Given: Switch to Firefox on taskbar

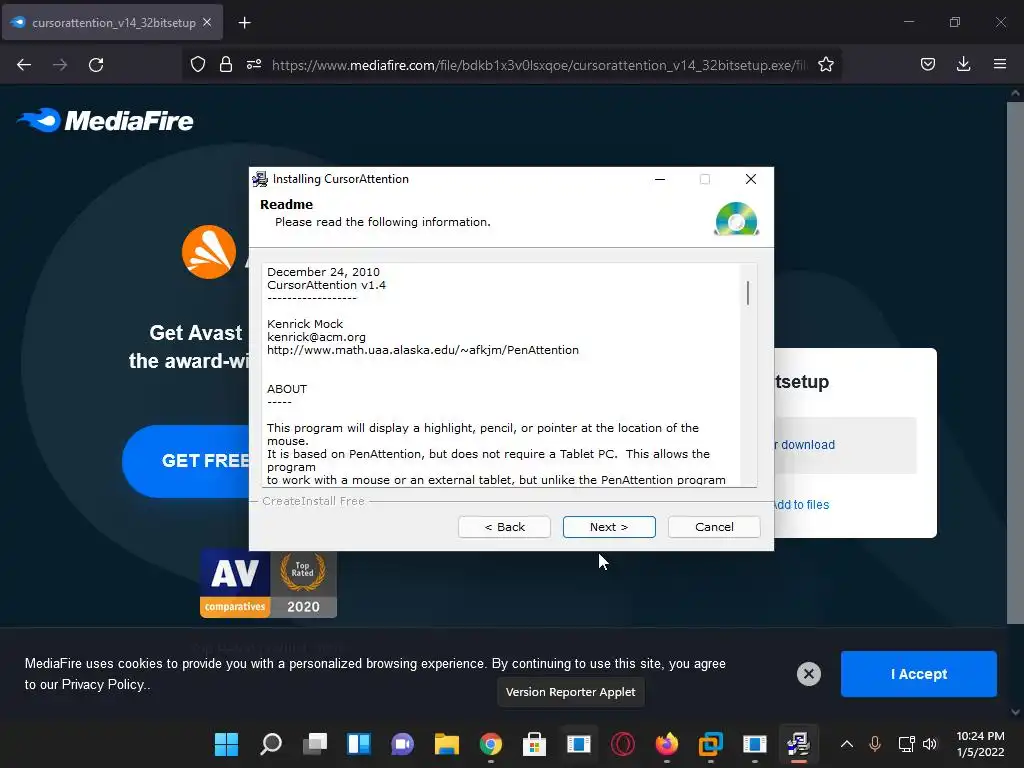Looking at the screenshot, I should pyautogui.click(x=666, y=744).
